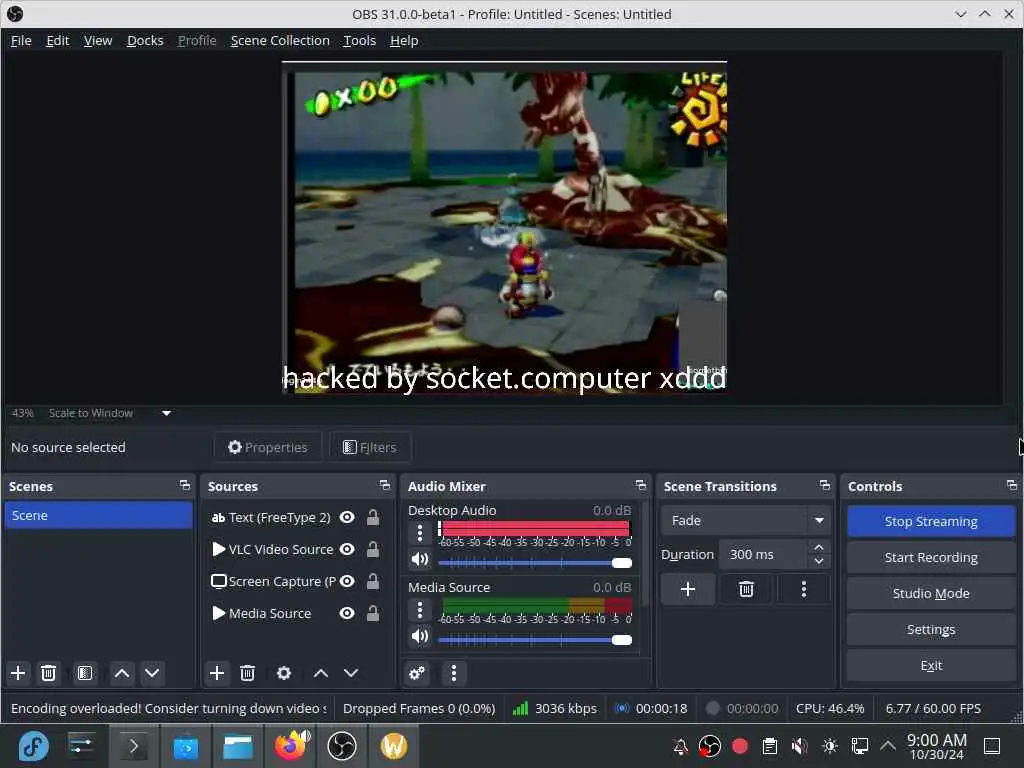Hide Media Source eye icon
1024x768 pixels.
pyautogui.click(x=347, y=613)
